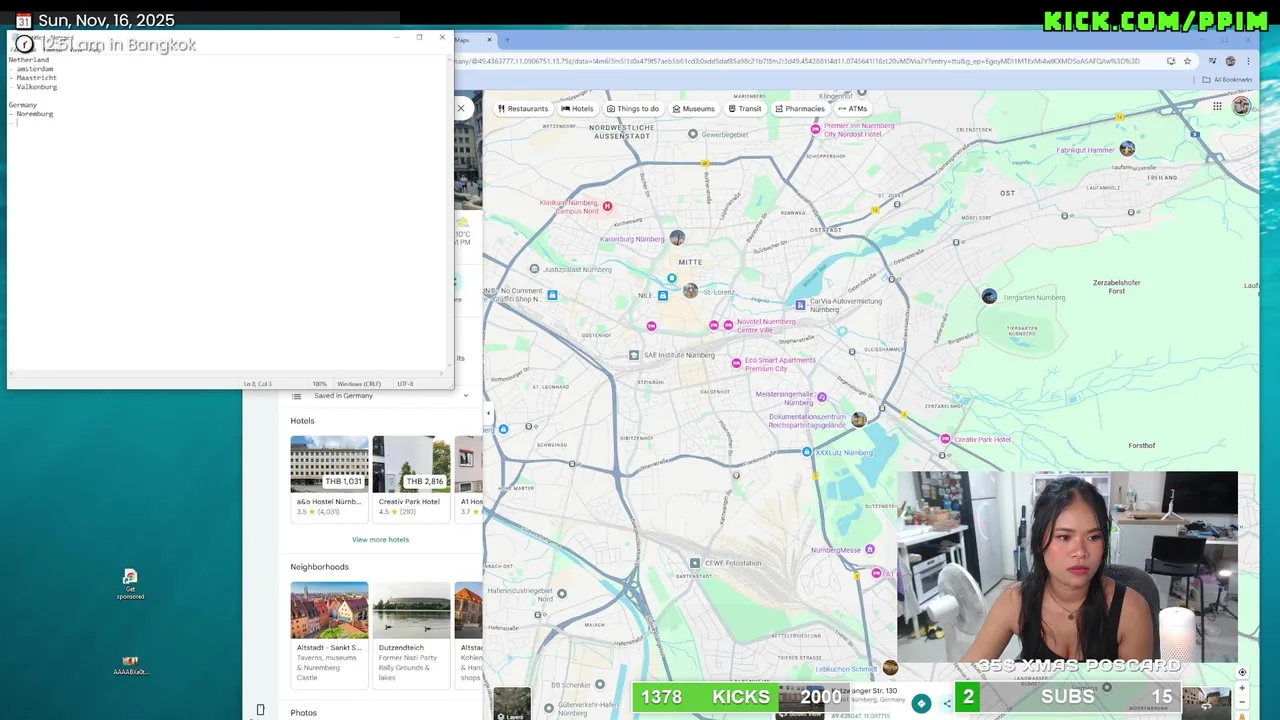
Task: Open the Google account avatar in Maps
Action: [x=1241, y=106]
